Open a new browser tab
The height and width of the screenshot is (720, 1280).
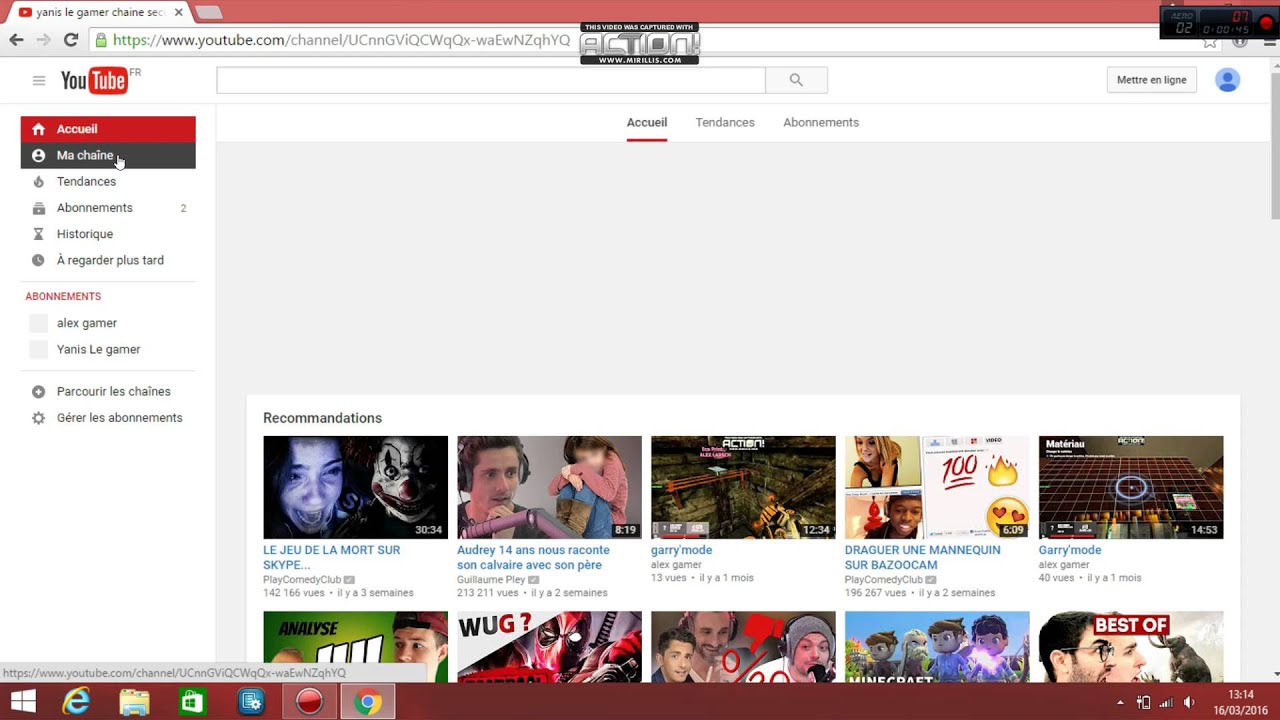[208, 12]
